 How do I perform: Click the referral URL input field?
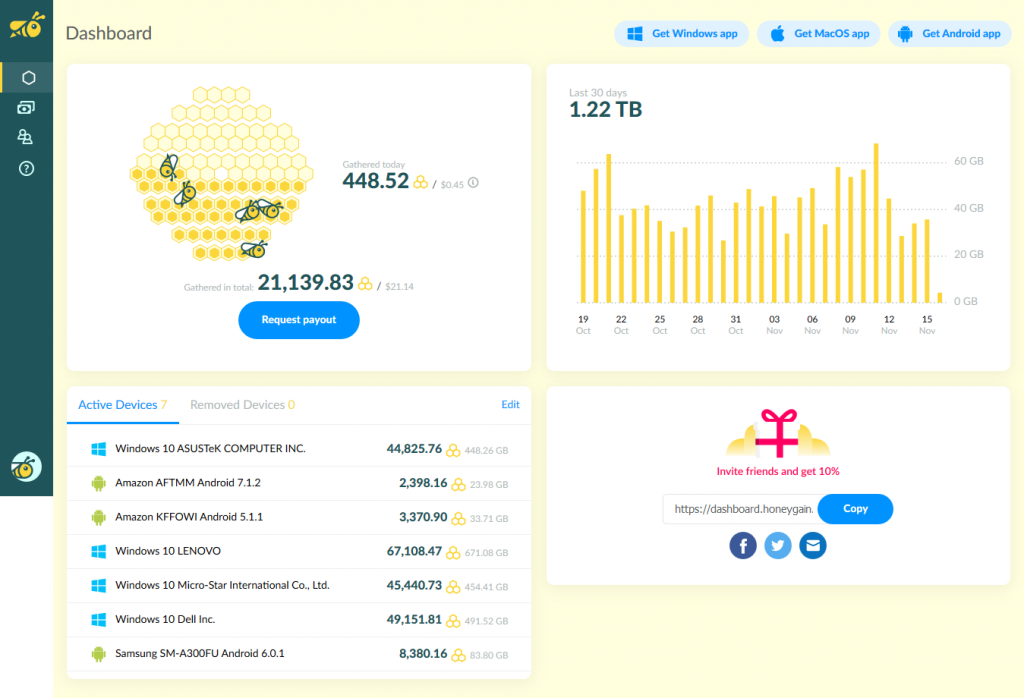pos(740,509)
